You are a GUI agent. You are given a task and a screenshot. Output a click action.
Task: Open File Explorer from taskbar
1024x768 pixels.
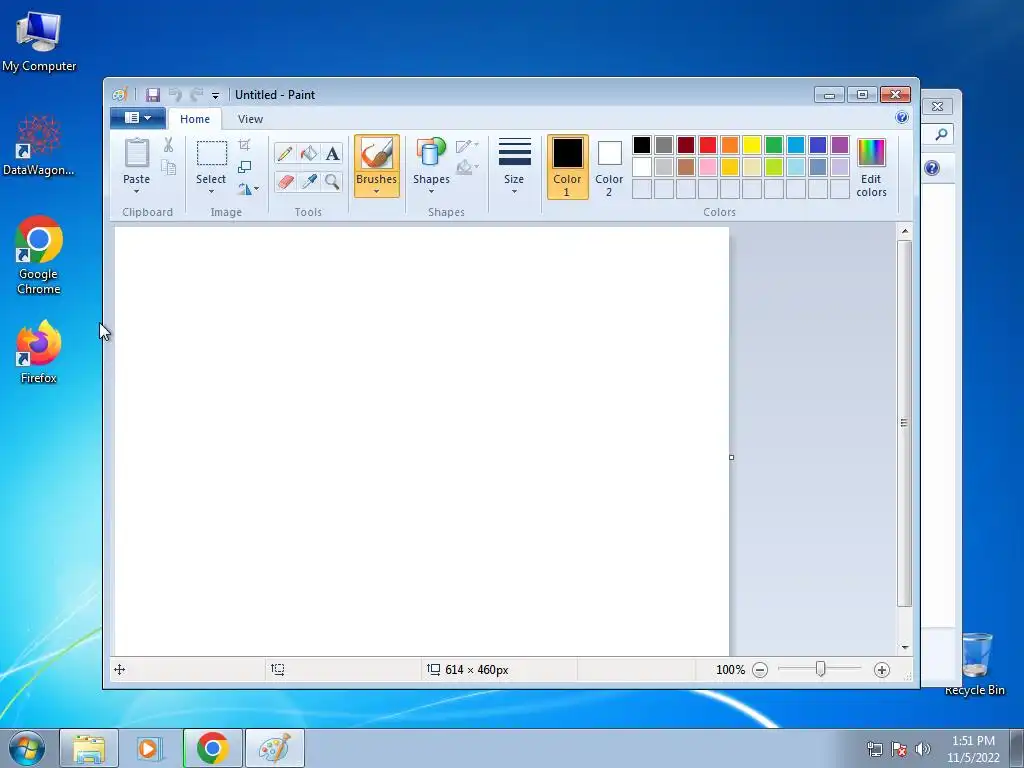pyautogui.click(x=89, y=748)
